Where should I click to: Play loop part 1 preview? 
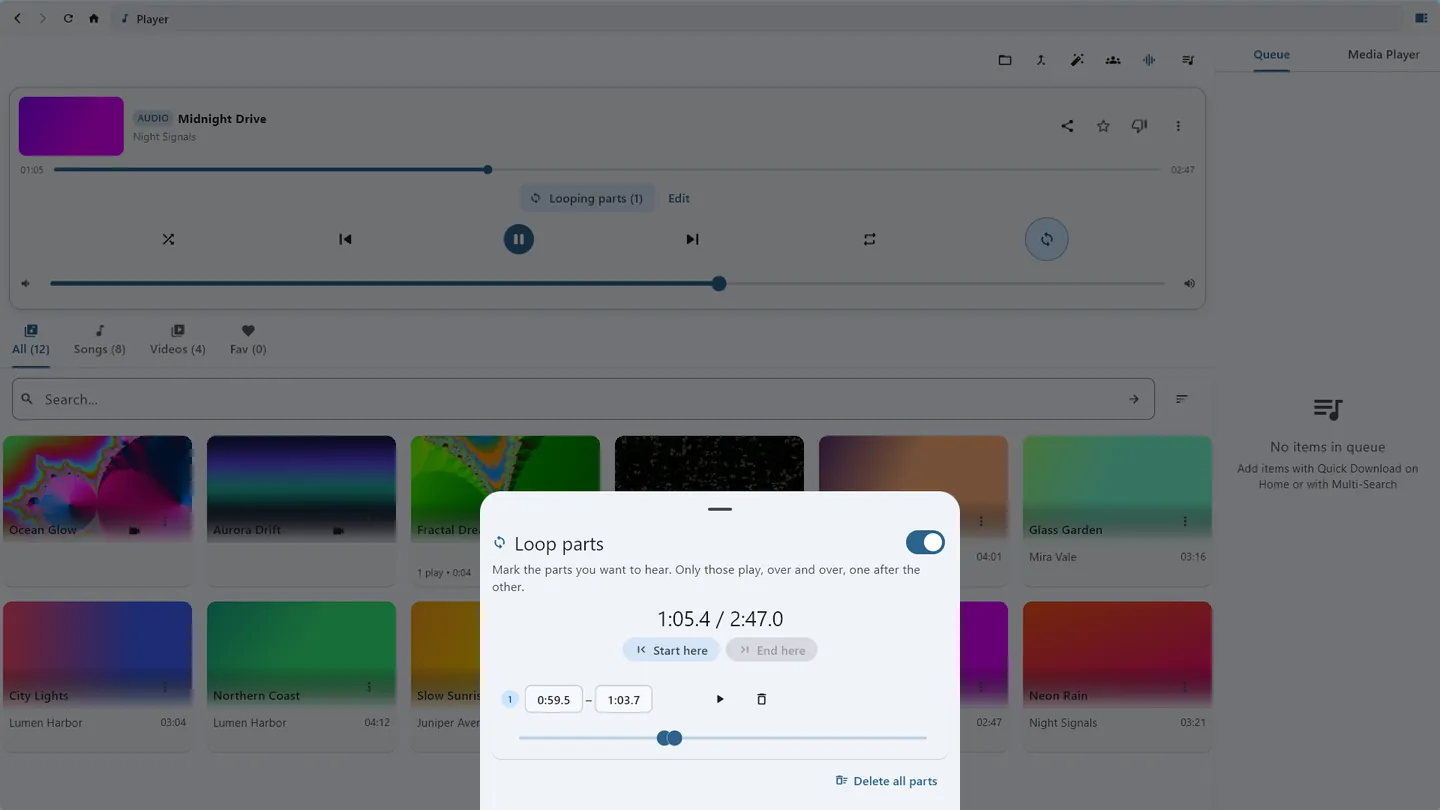720,699
